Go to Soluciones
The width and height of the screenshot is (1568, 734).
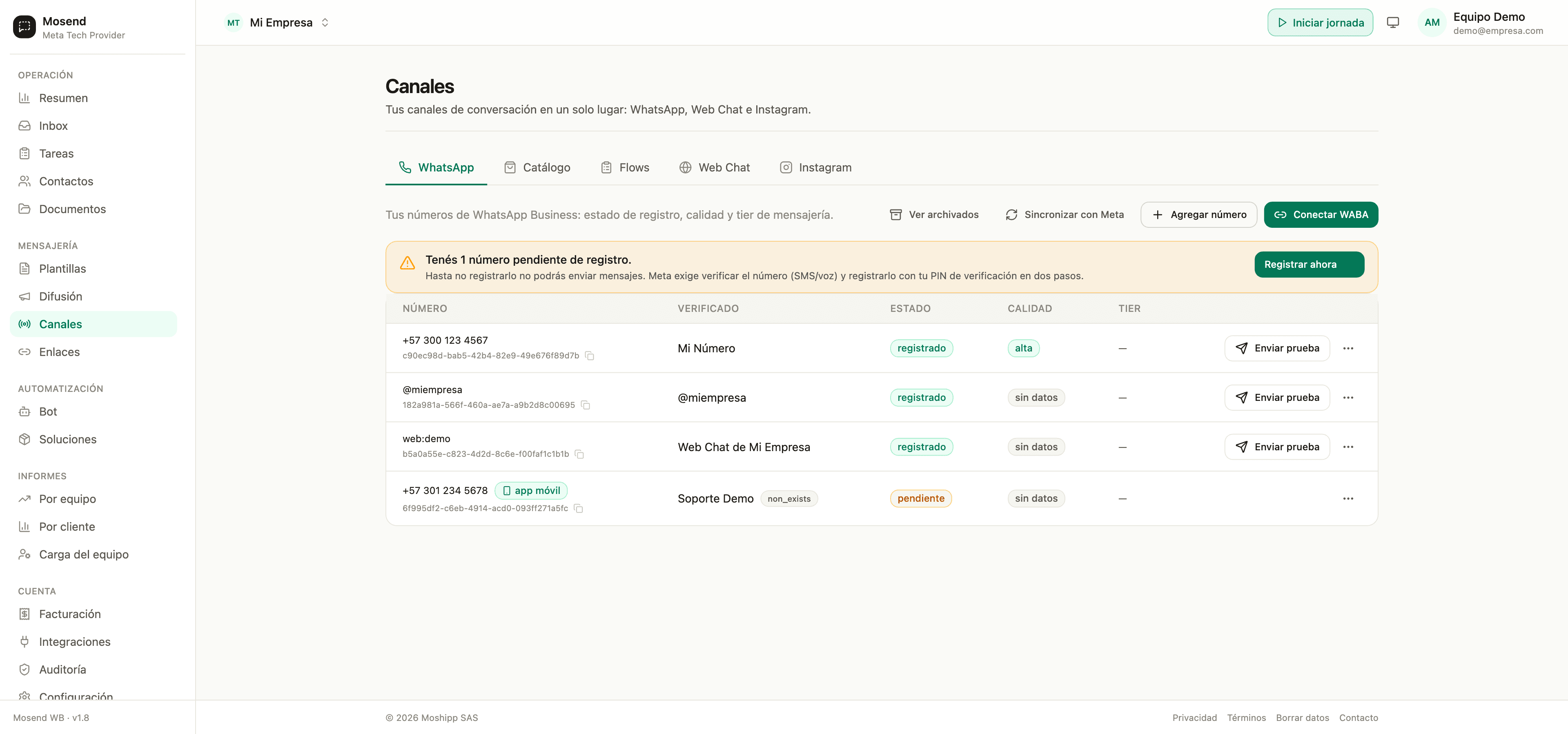click(93, 439)
